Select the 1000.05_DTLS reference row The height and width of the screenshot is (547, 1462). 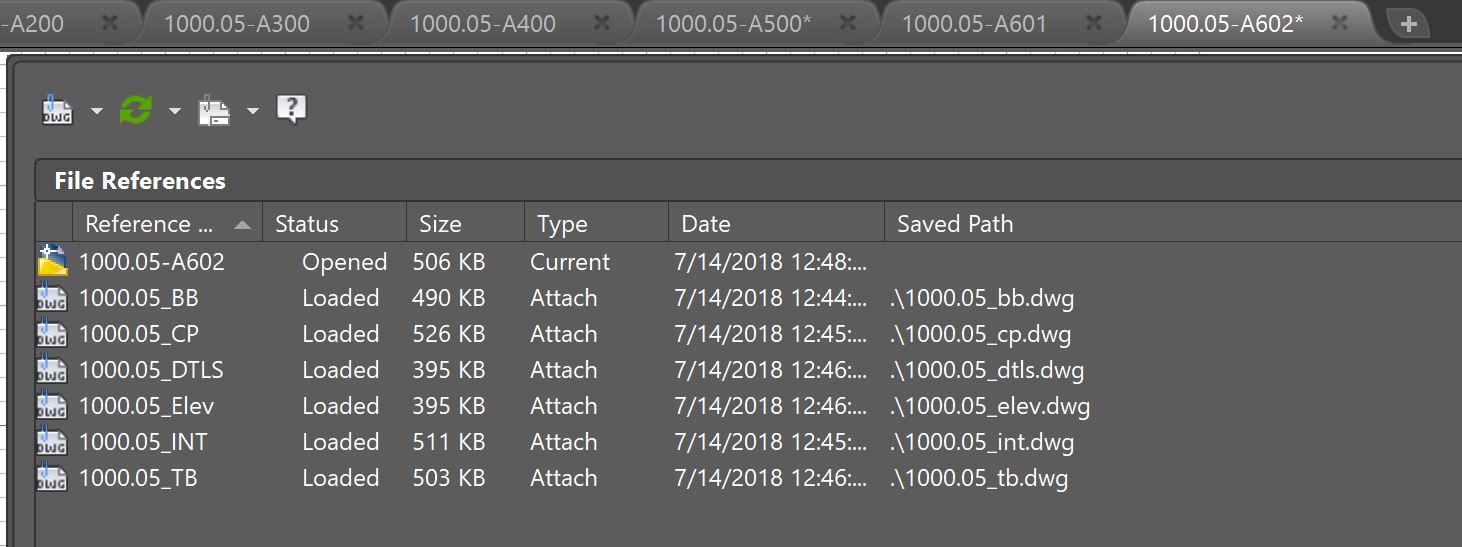click(x=748, y=370)
